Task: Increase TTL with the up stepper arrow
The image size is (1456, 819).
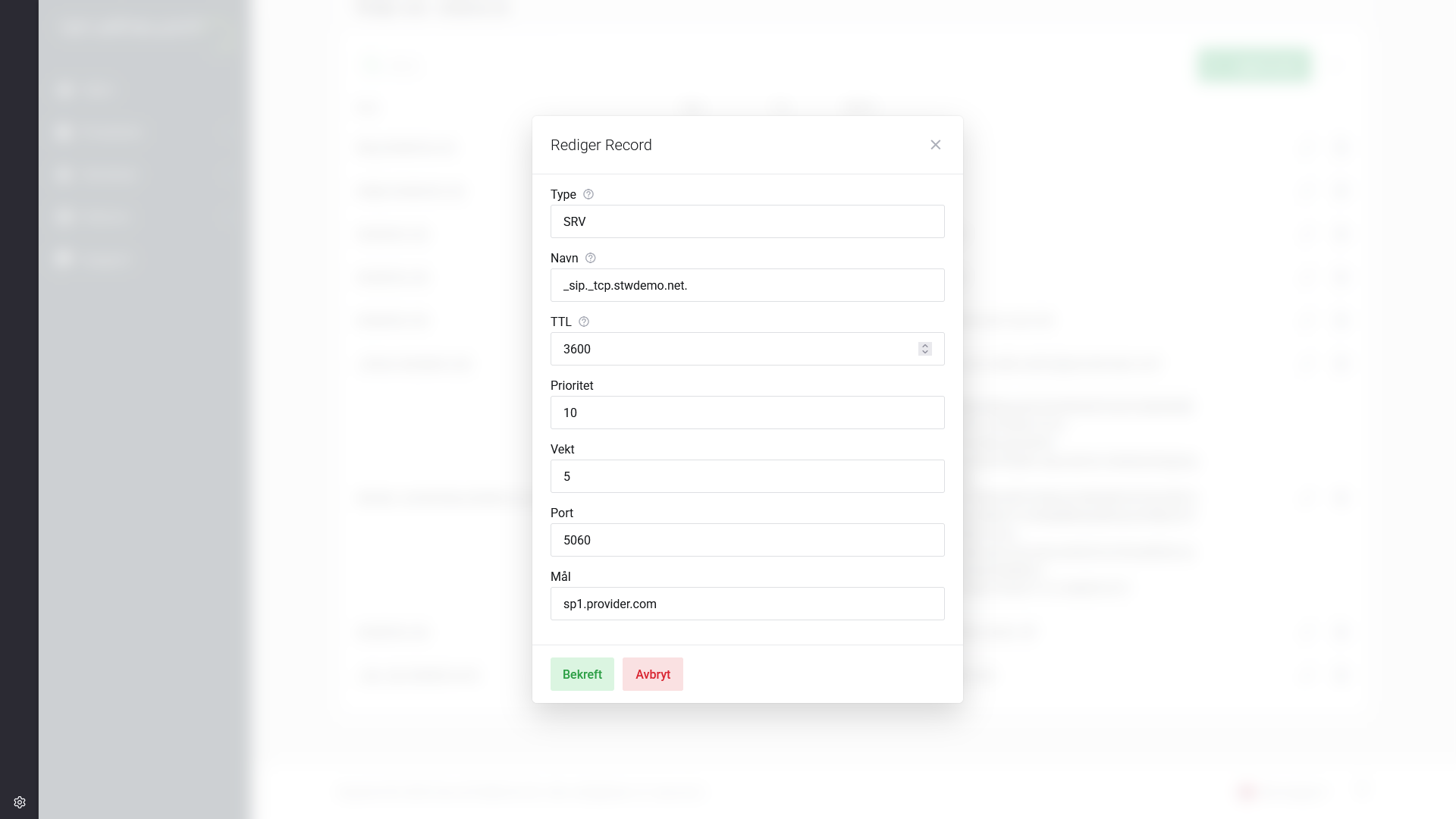Action: (924, 346)
